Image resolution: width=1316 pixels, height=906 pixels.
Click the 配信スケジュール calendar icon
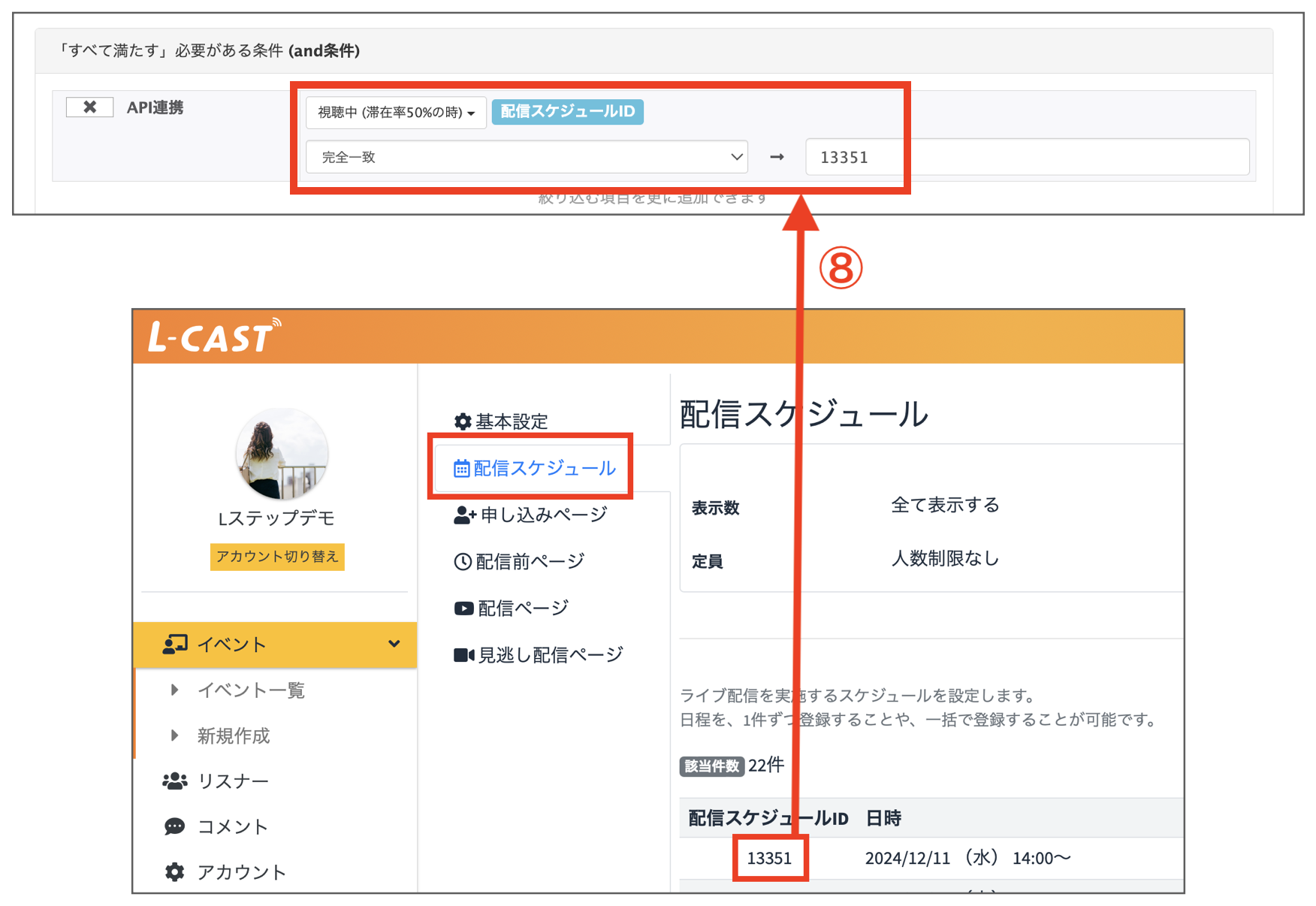point(463,467)
